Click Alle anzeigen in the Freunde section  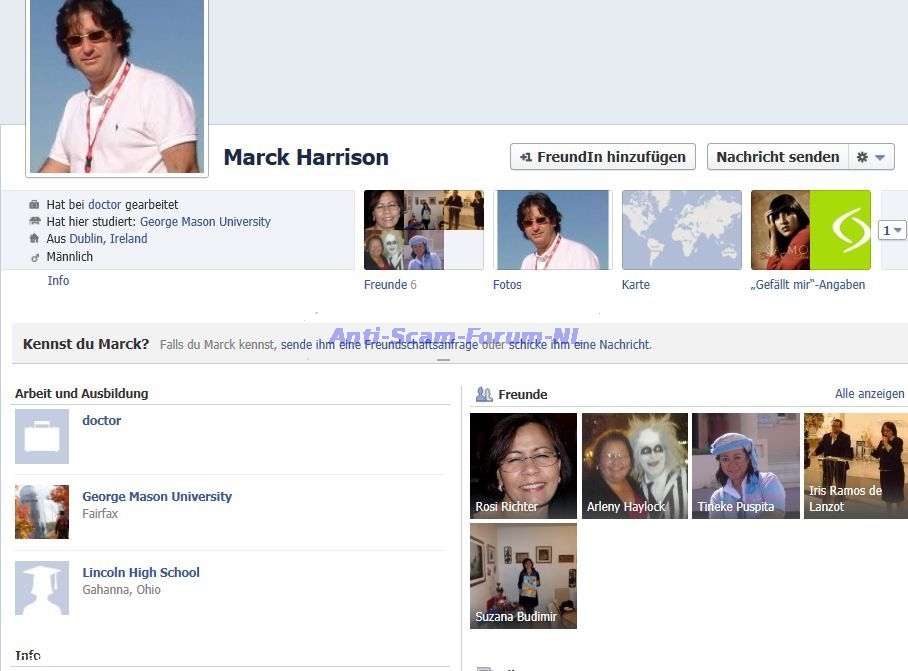(x=869, y=394)
